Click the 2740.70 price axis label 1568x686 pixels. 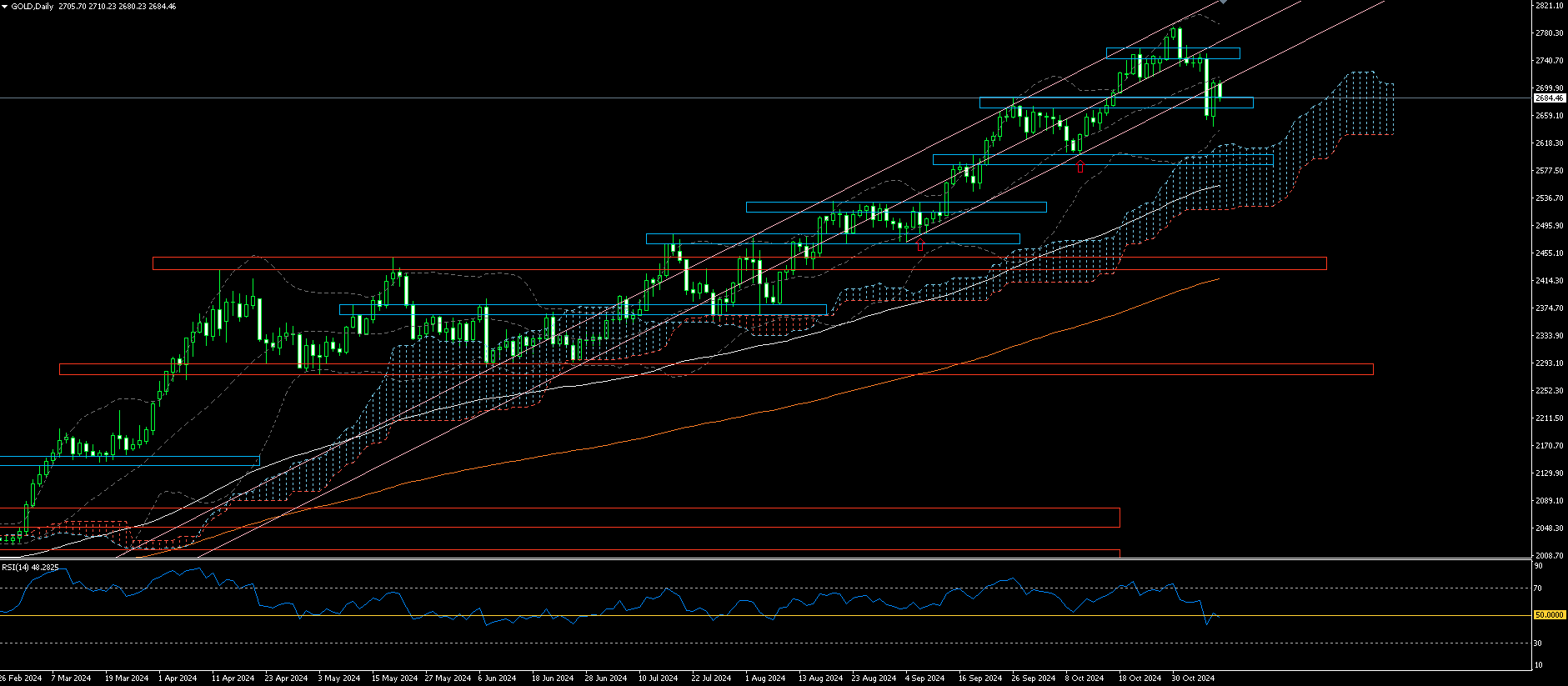[1549, 61]
